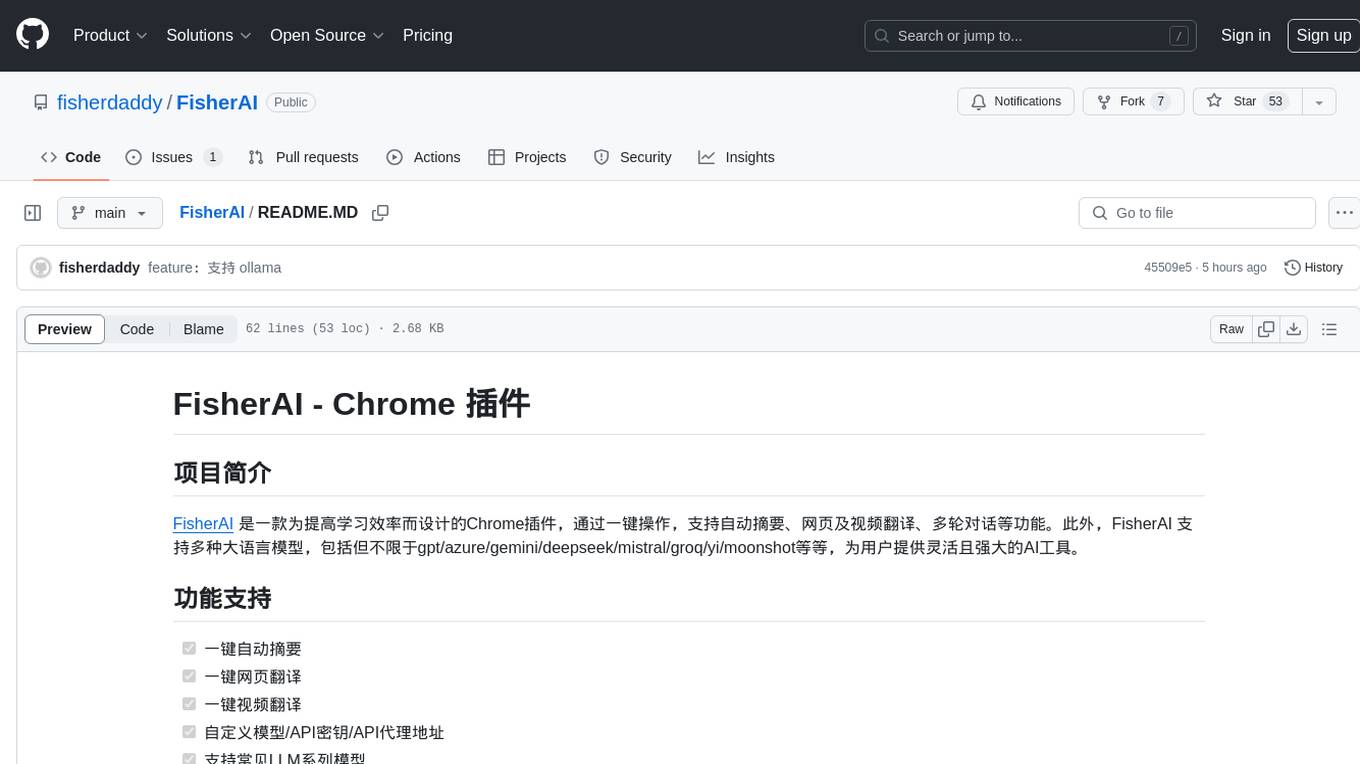Open the Security tab
1360x764 pixels.
[632, 157]
